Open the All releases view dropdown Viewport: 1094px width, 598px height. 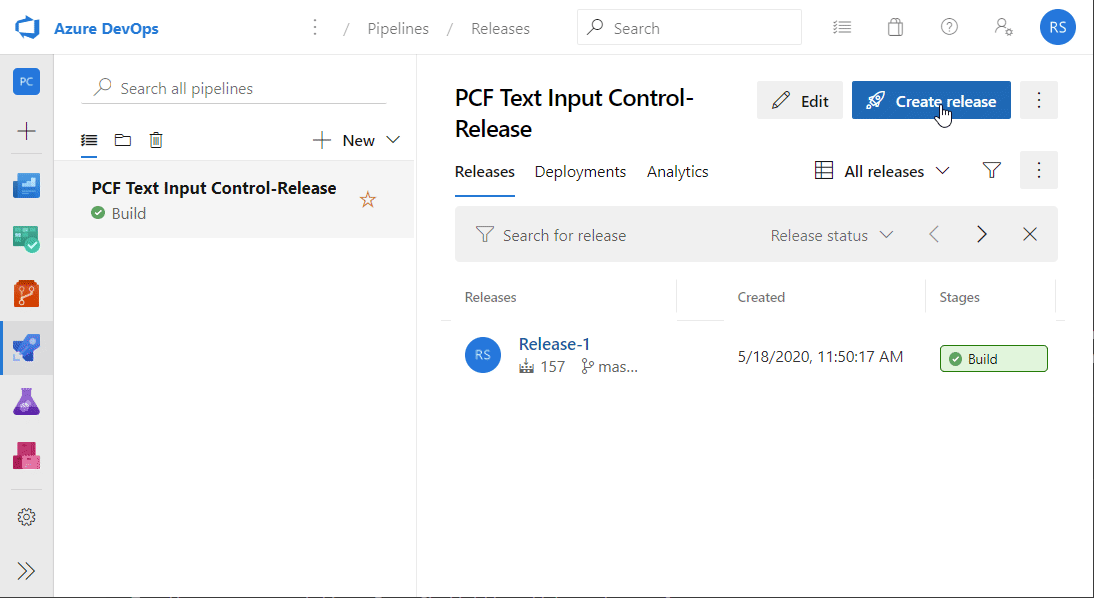point(883,171)
